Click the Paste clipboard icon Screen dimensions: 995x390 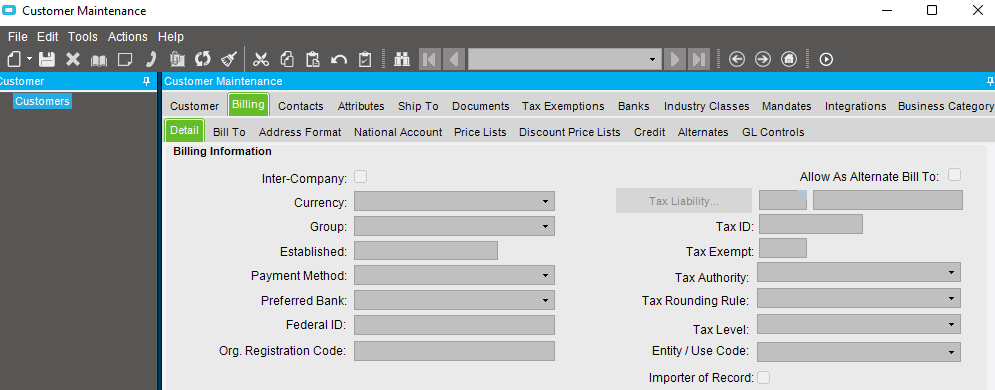313,59
